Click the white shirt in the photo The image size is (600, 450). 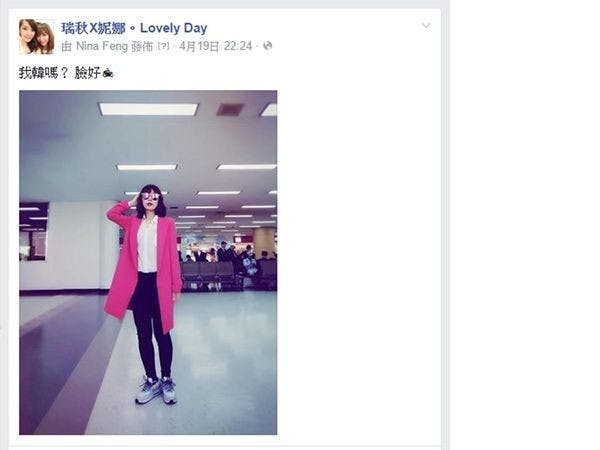click(x=147, y=245)
